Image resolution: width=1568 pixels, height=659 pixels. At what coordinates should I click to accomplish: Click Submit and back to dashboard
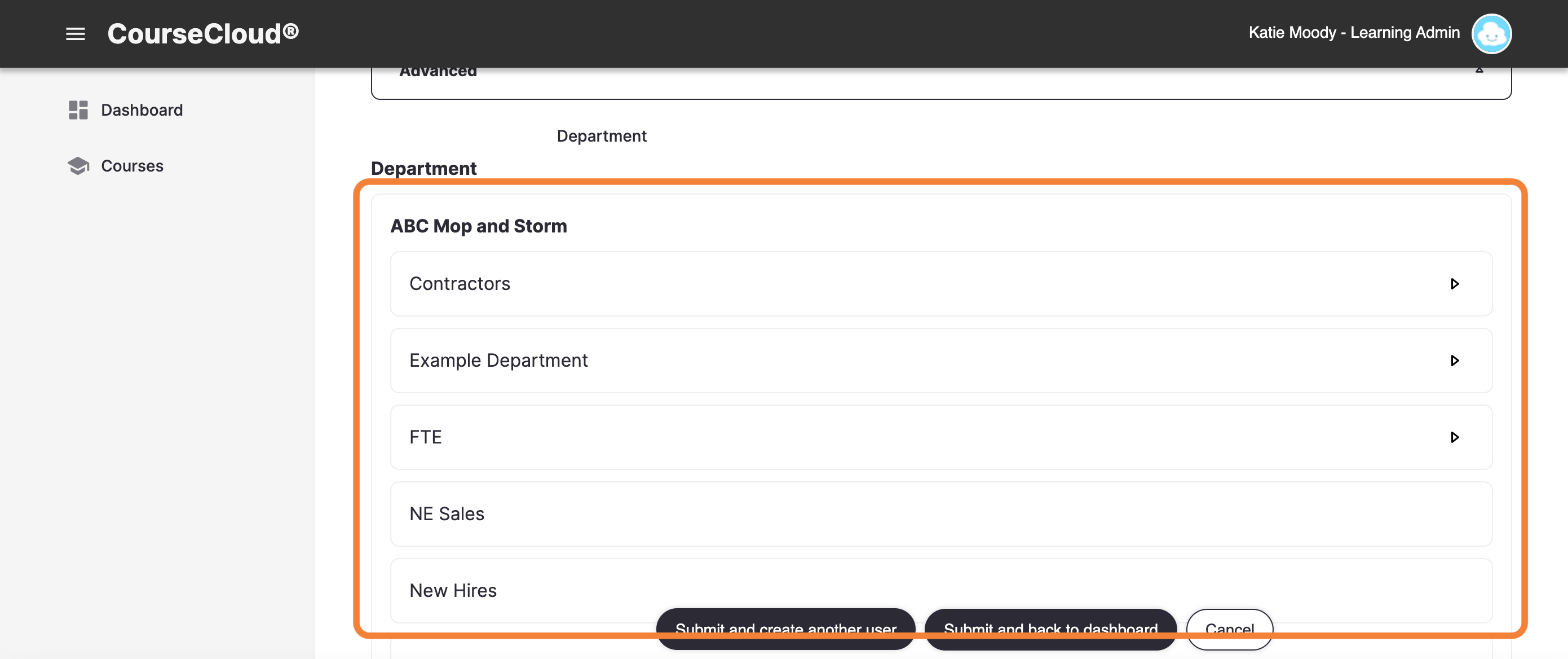coord(1050,629)
